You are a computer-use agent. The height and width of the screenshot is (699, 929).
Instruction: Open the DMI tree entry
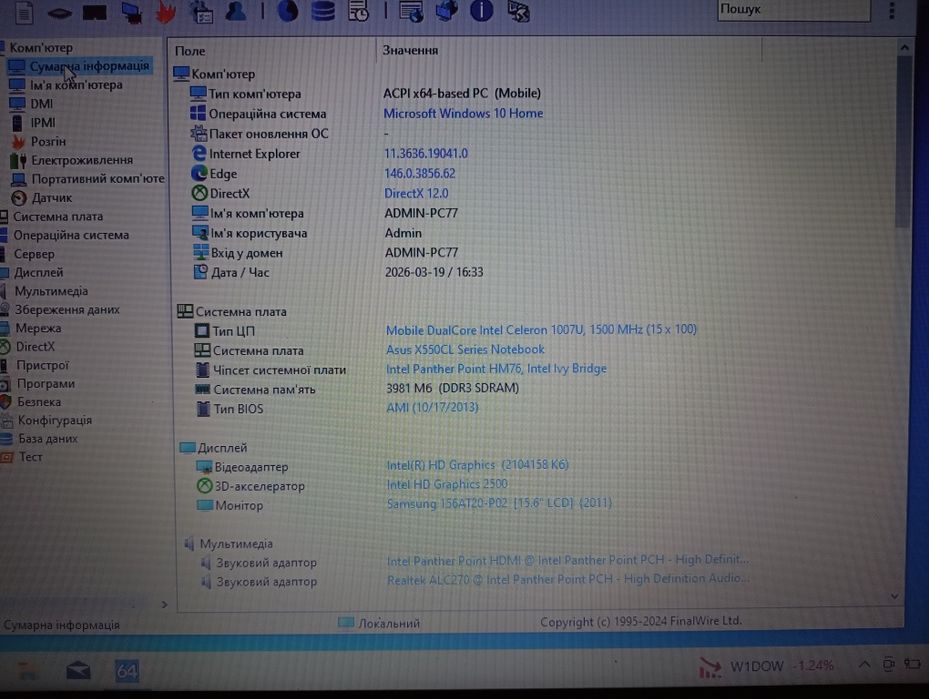click(41, 104)
